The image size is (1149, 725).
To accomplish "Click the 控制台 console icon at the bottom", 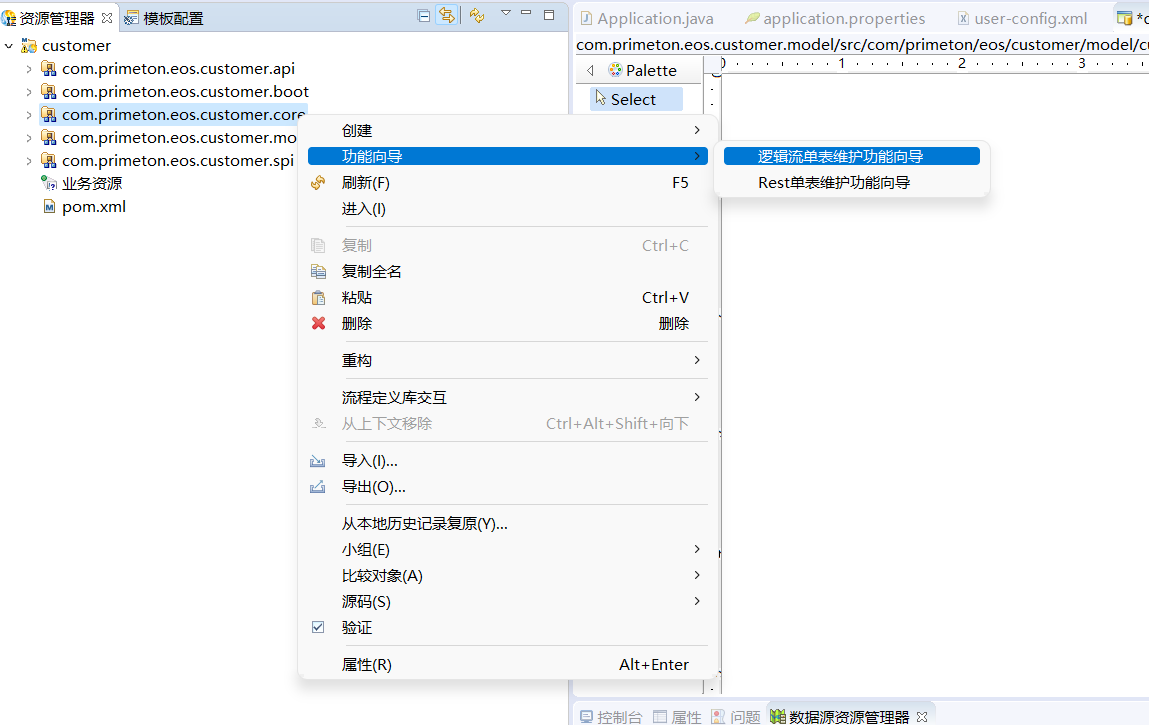I will 585,717.
